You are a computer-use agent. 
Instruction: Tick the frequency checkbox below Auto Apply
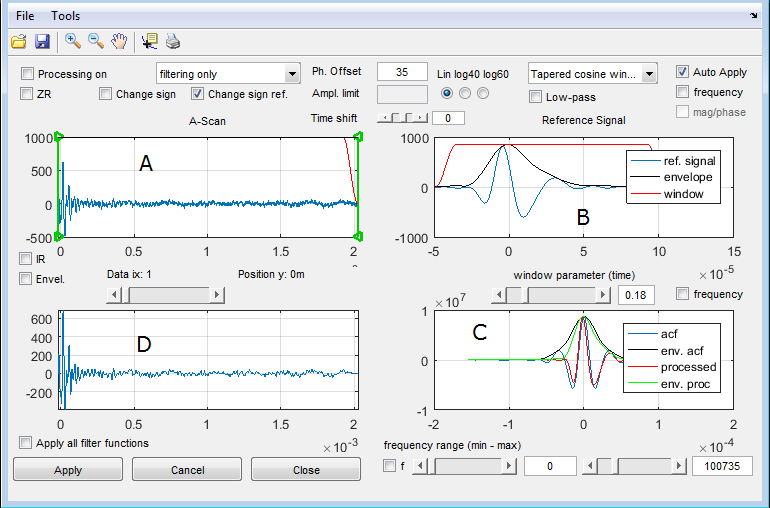point(682,91)
